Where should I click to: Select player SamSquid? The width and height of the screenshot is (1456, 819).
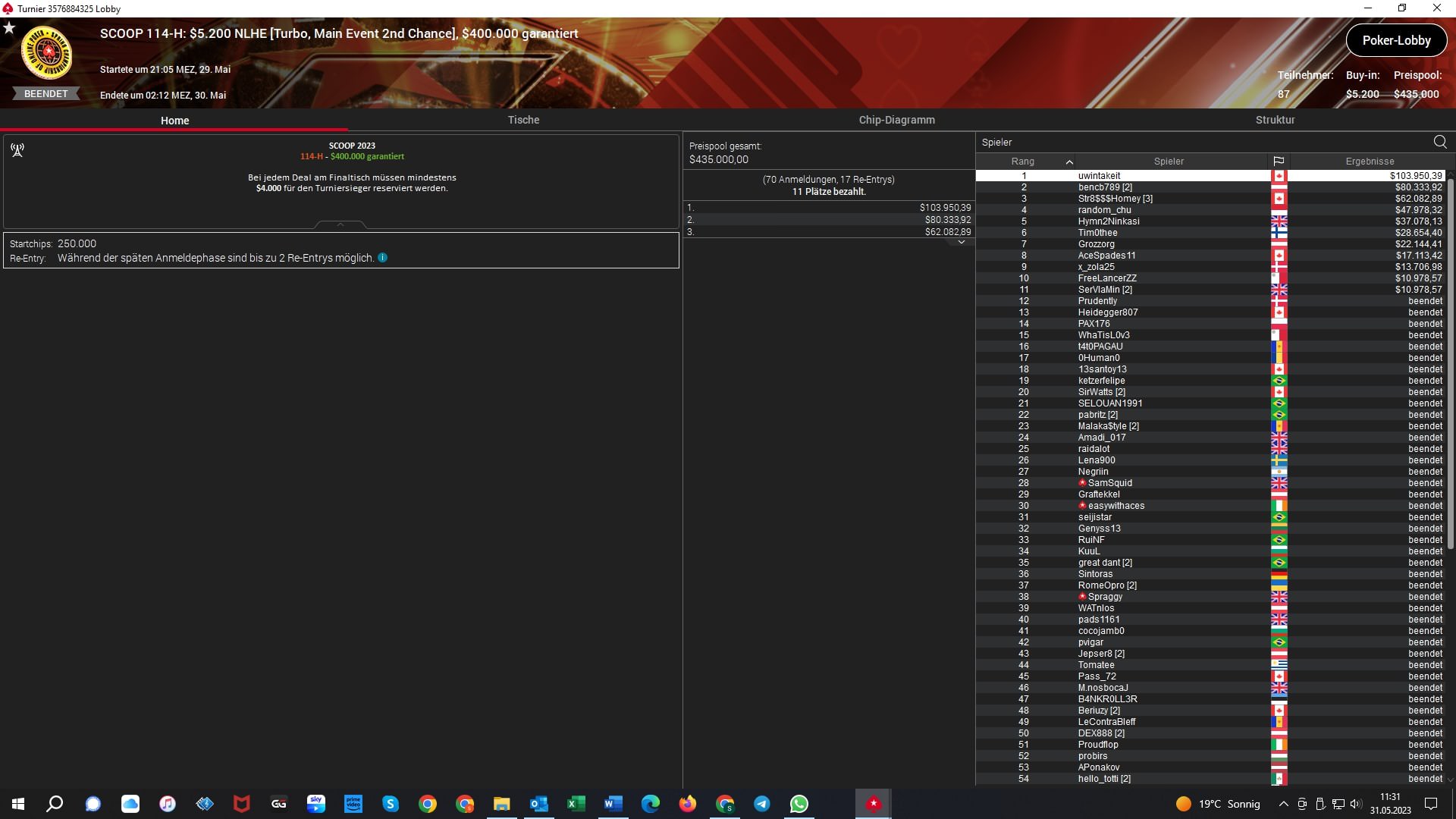[1210, 482]
